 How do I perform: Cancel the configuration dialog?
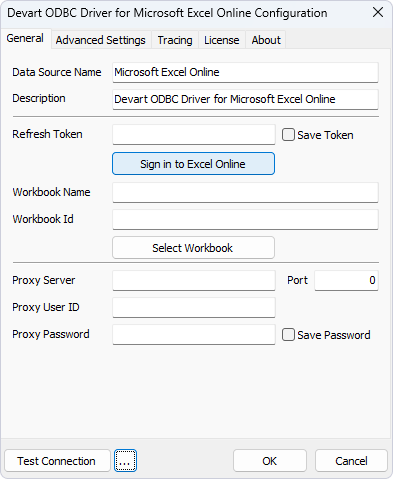351,461
